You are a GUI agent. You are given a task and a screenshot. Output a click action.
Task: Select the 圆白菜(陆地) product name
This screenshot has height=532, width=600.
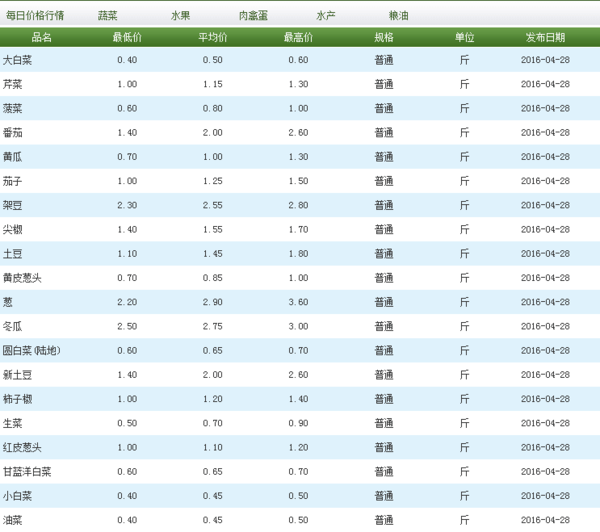click(x=31, y=350)
